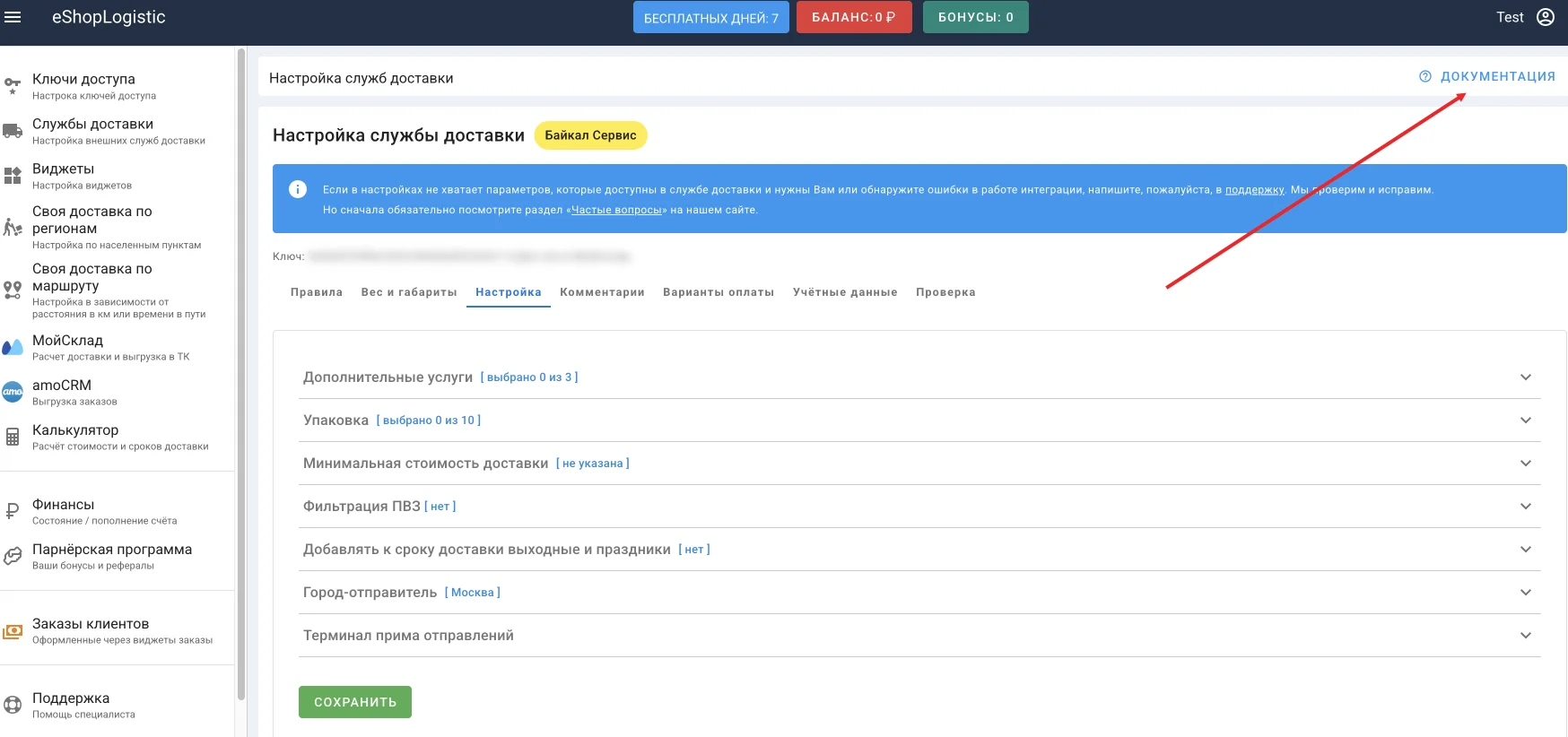
Task: Click the info icon in blue banner
Action: click(x=298, y=189)
